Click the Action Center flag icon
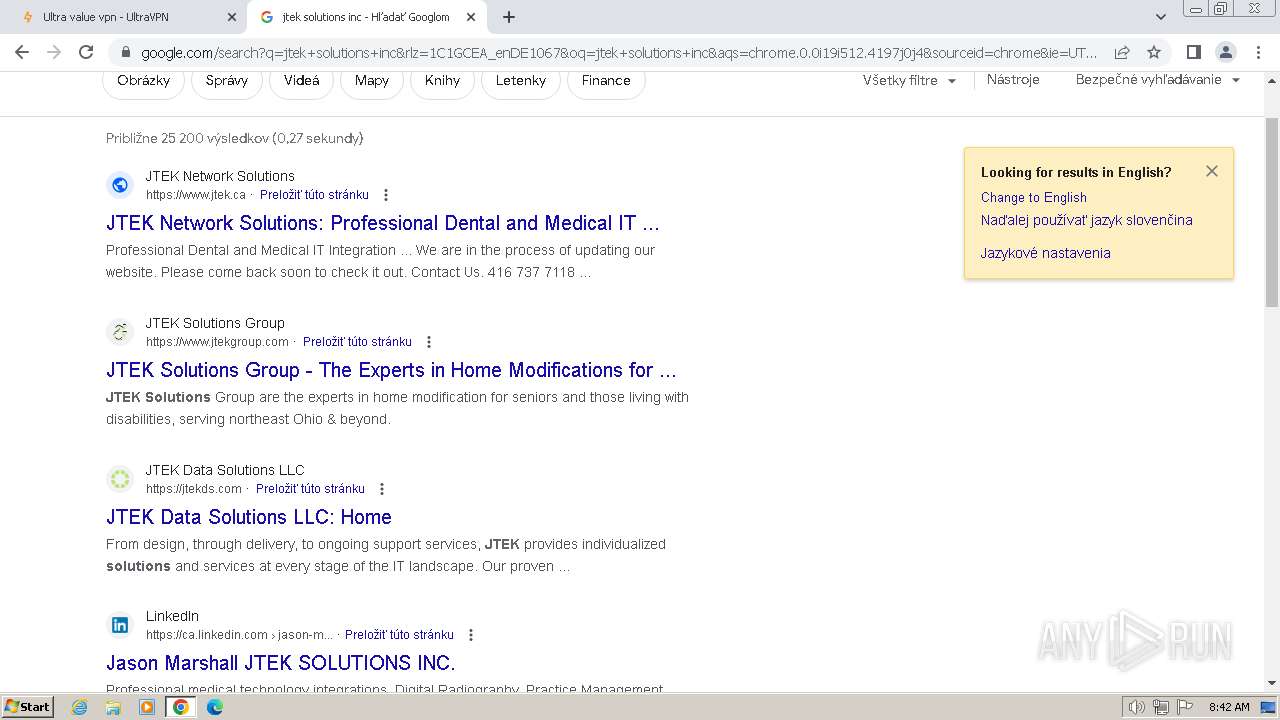Viewport: 1280px width, 720px height. pyautogui.click(x=1185, y=707)
